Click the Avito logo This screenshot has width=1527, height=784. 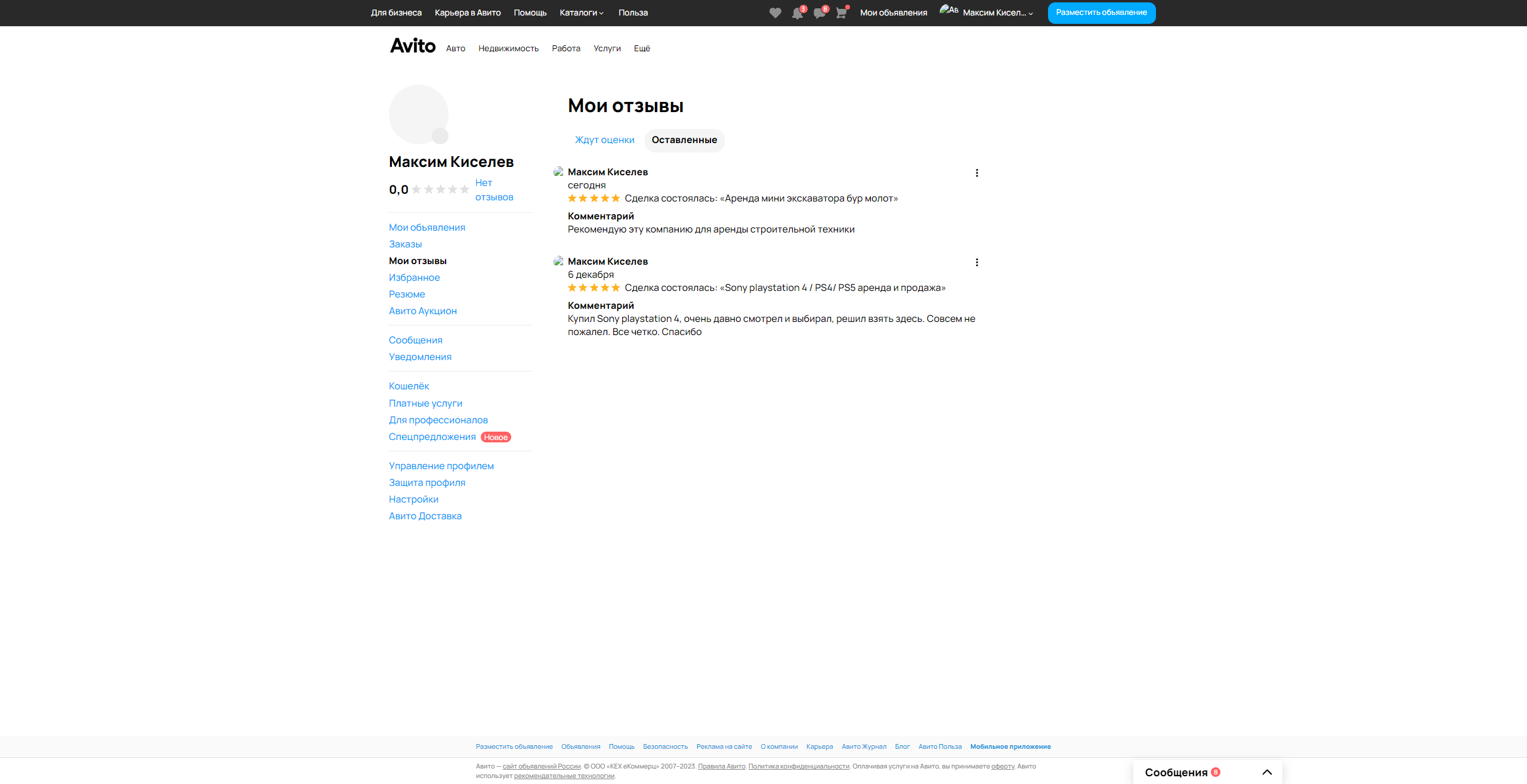412,46
